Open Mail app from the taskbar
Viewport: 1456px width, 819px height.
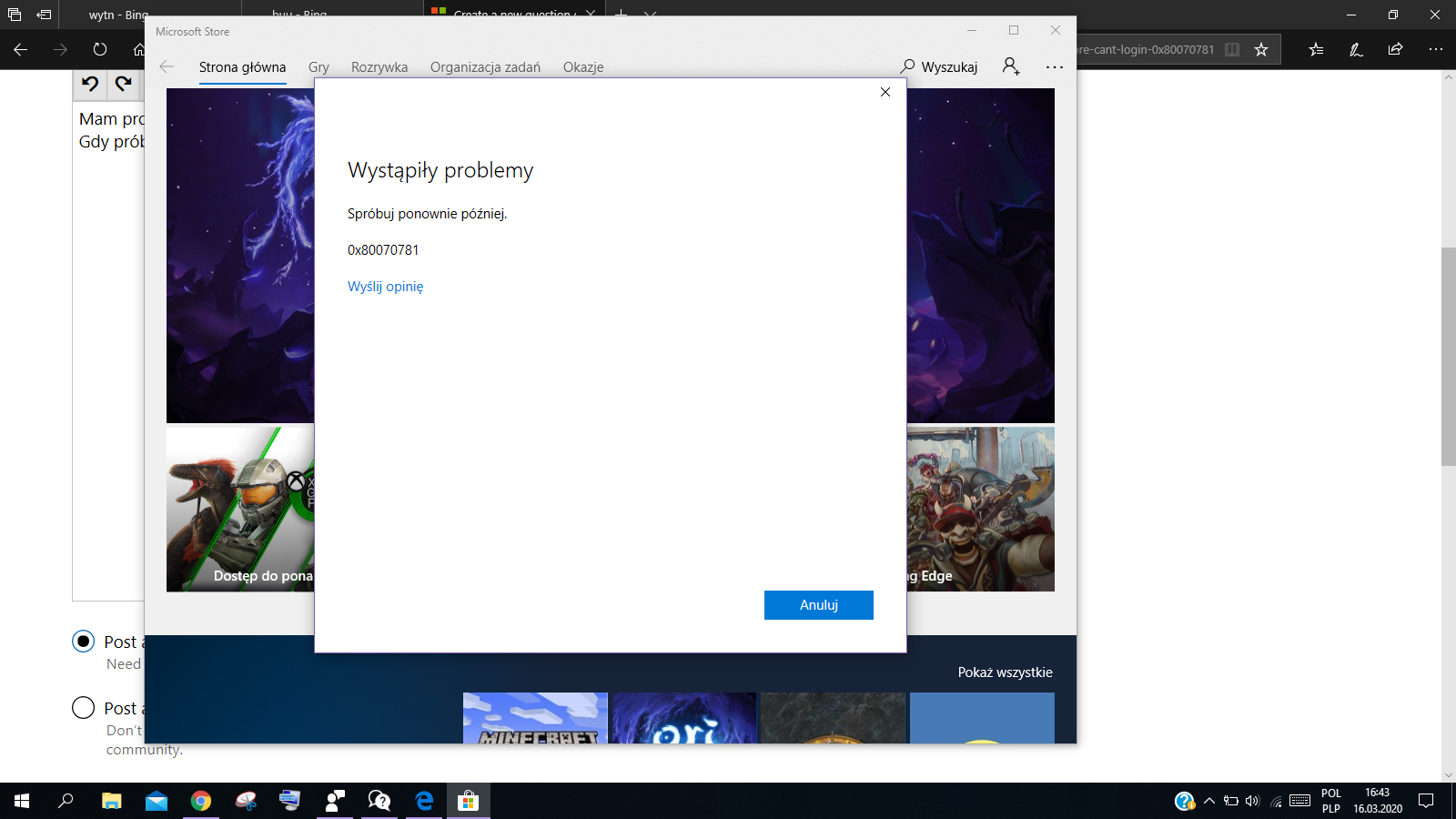[157, 801]
